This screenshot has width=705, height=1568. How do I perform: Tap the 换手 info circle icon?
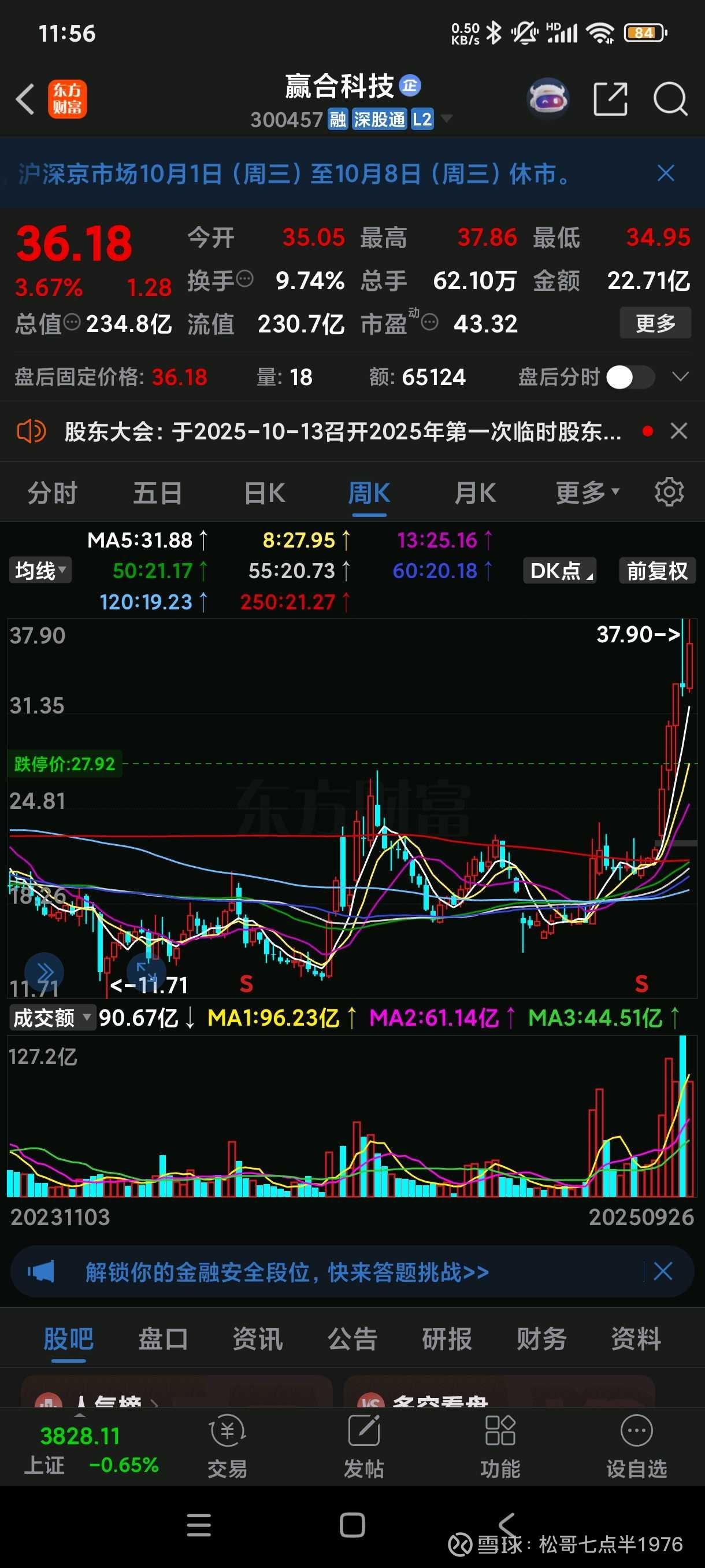244,279
